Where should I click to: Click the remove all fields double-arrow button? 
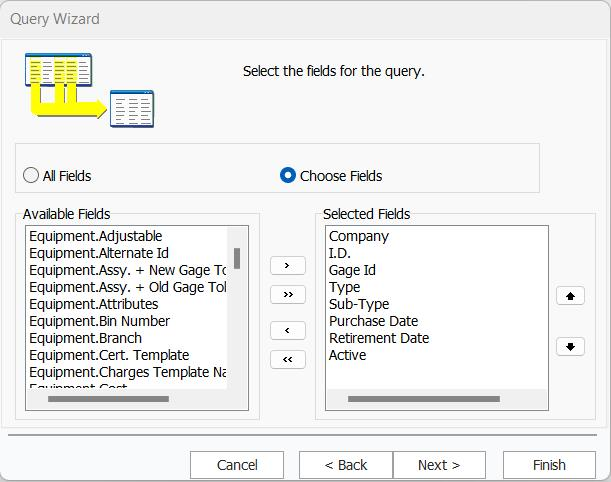pos(288,360)
